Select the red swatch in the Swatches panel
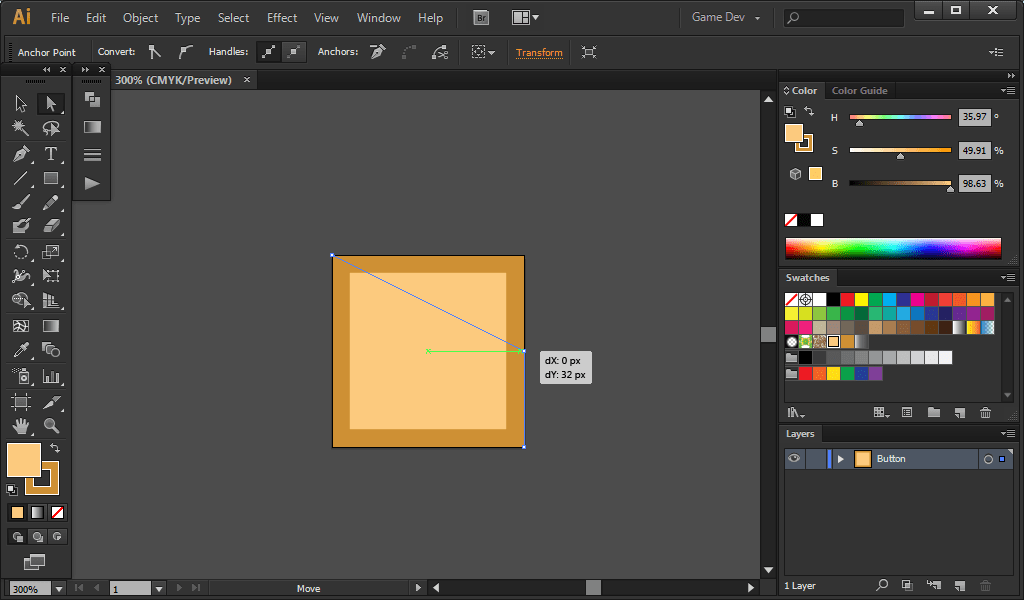1024x600 pixels. coord(847,300)
